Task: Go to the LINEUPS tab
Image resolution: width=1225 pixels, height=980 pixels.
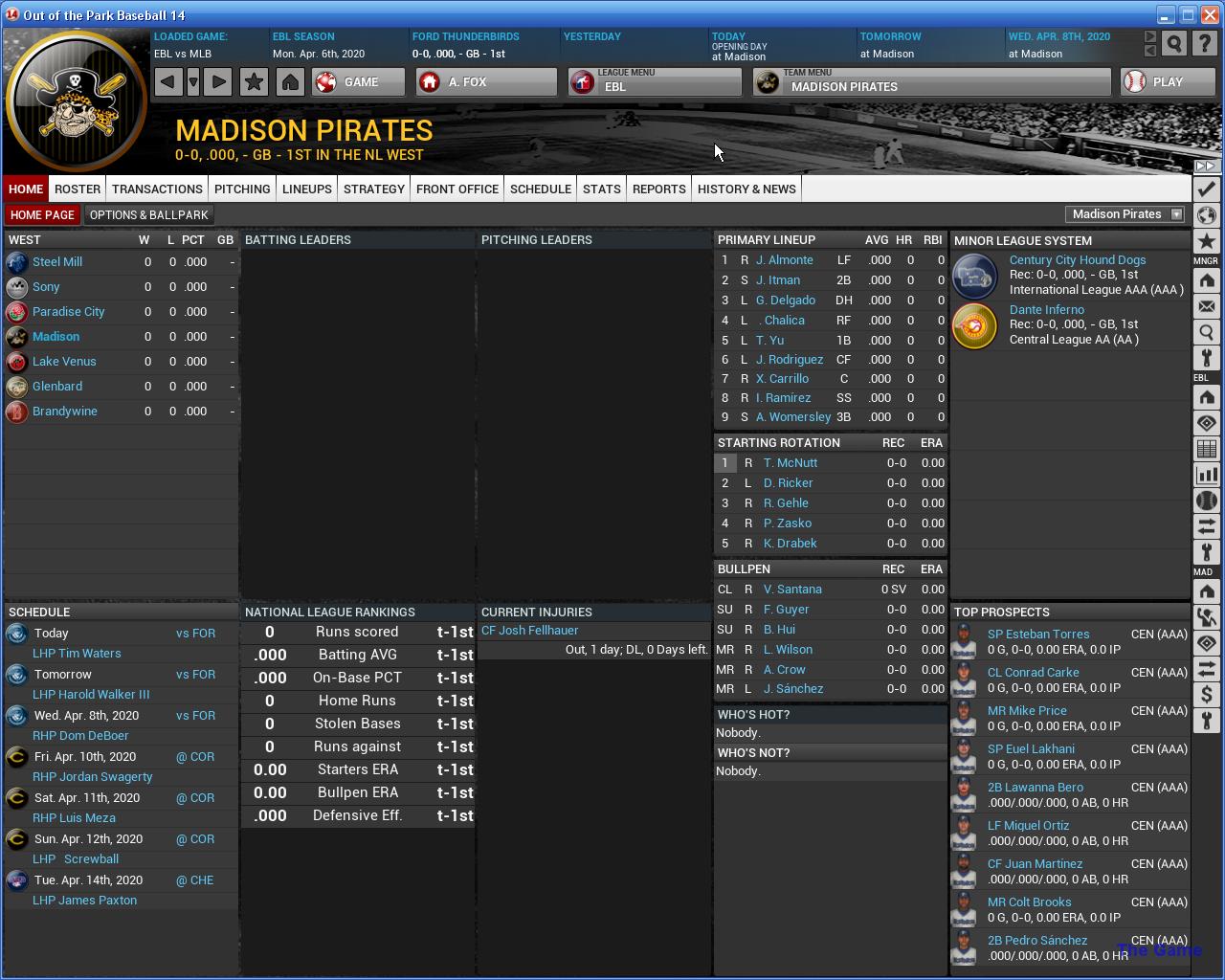Action: [x=307, y=189]
